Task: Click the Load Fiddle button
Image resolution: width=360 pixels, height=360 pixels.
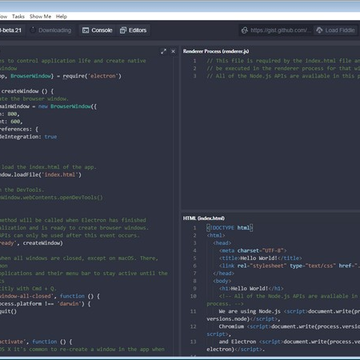Action: pyautogui.click(x=335, y=30)
